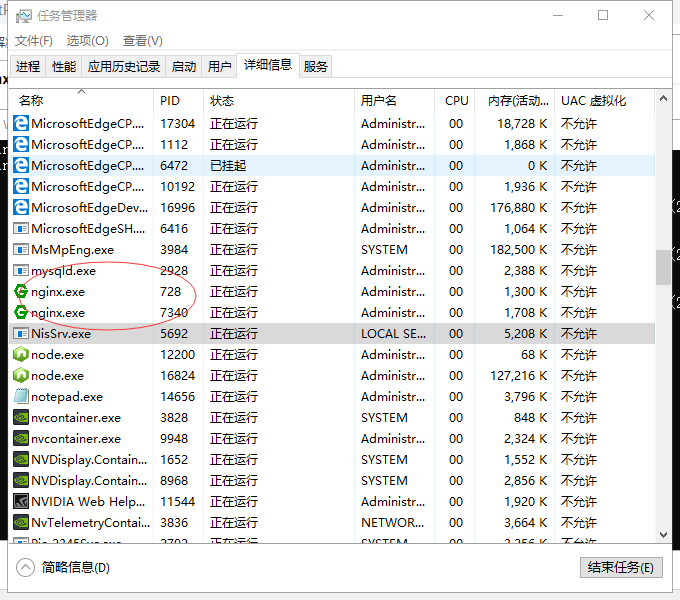This screenshot has height=600, width=680.
Task: Sort by the 内存(活动 column header
Action: tap(514, 101)
